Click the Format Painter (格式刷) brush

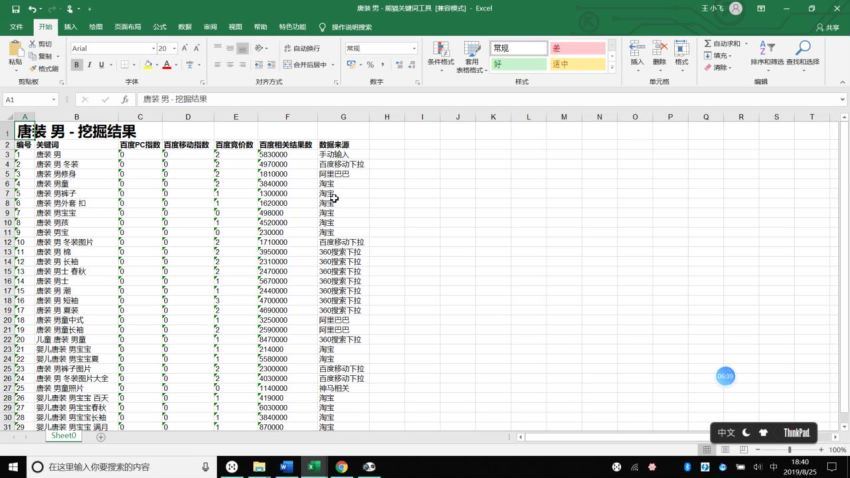pyautogui.click(x=33, y=68)
